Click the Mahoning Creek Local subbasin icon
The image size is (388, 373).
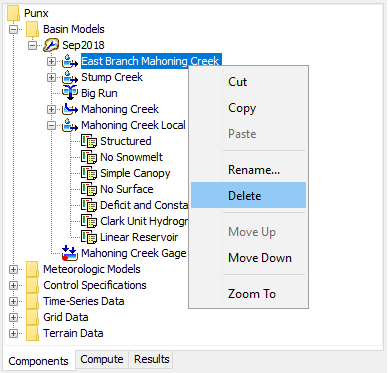coord(70,125)
